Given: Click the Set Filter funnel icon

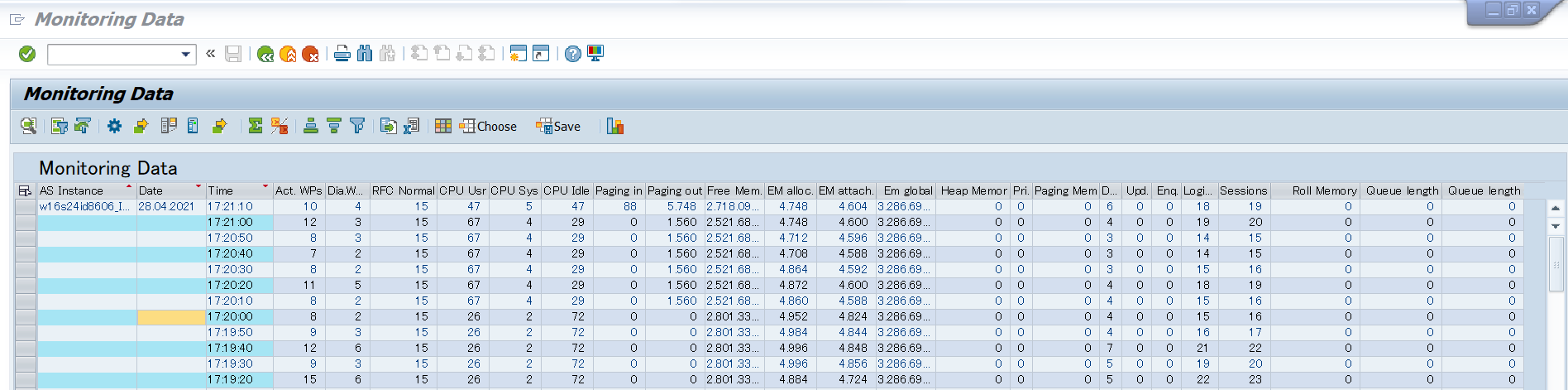Looking at the screenshot, I should (x=357, y=126).
